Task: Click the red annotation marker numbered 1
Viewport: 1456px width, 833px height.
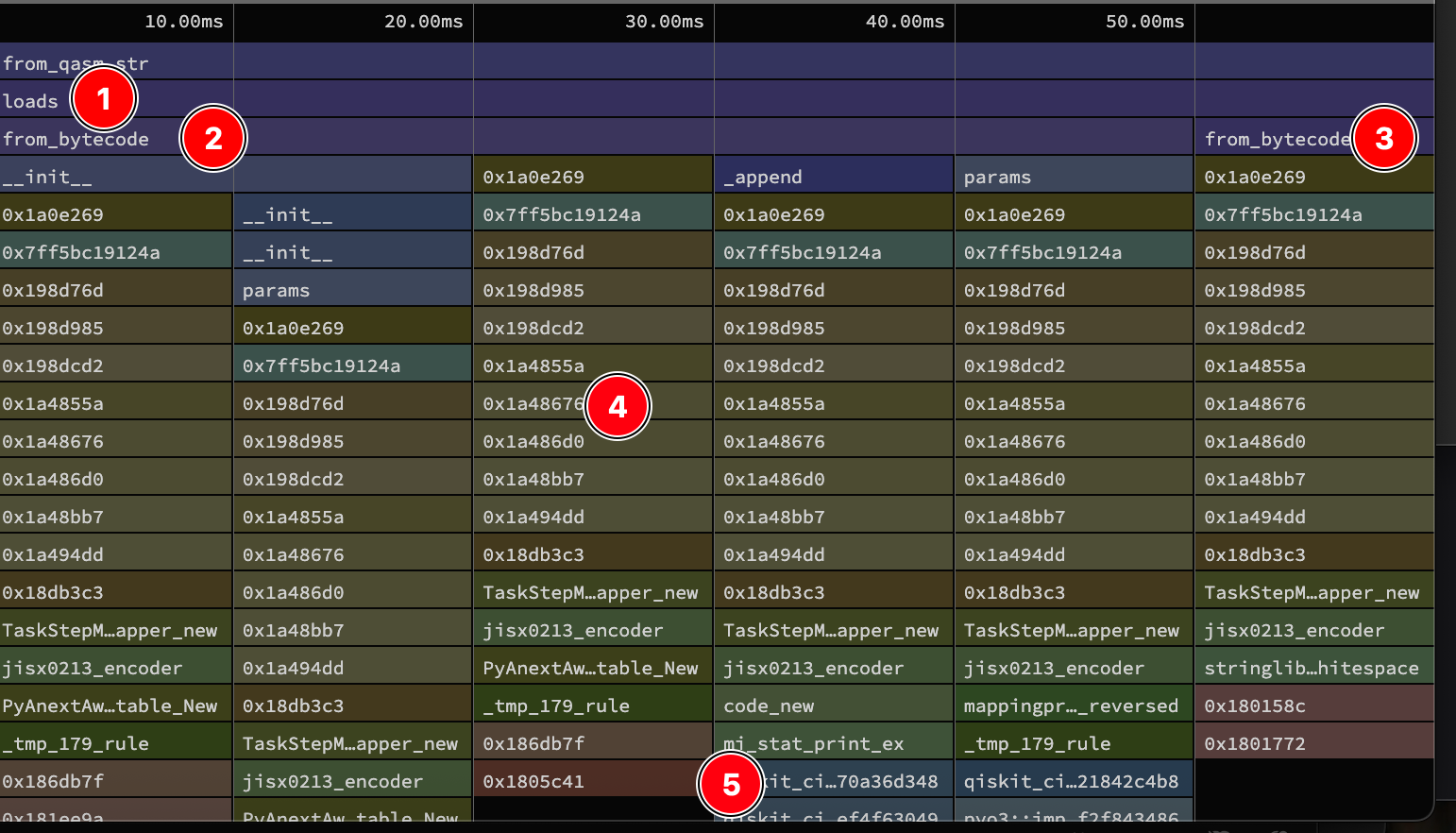Action: click(104, 99)
